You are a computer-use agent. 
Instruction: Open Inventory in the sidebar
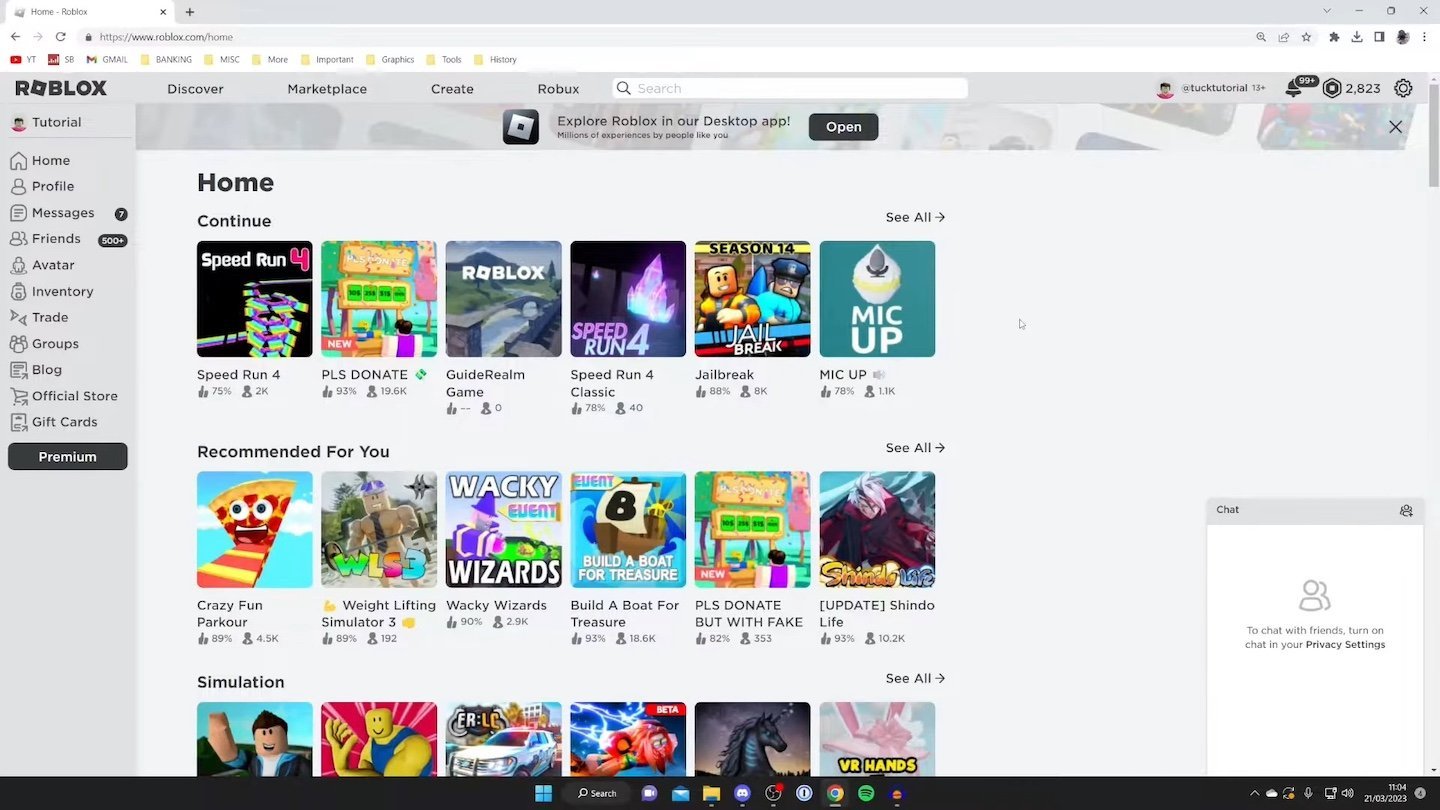52,291
